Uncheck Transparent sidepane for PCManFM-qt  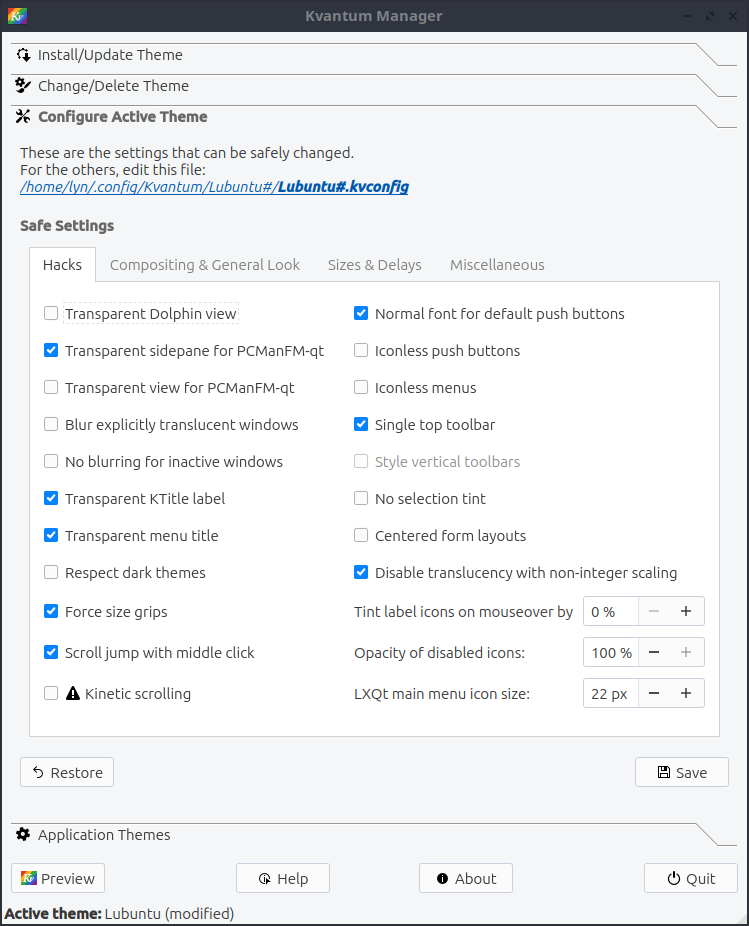click(x=51, y=351)
